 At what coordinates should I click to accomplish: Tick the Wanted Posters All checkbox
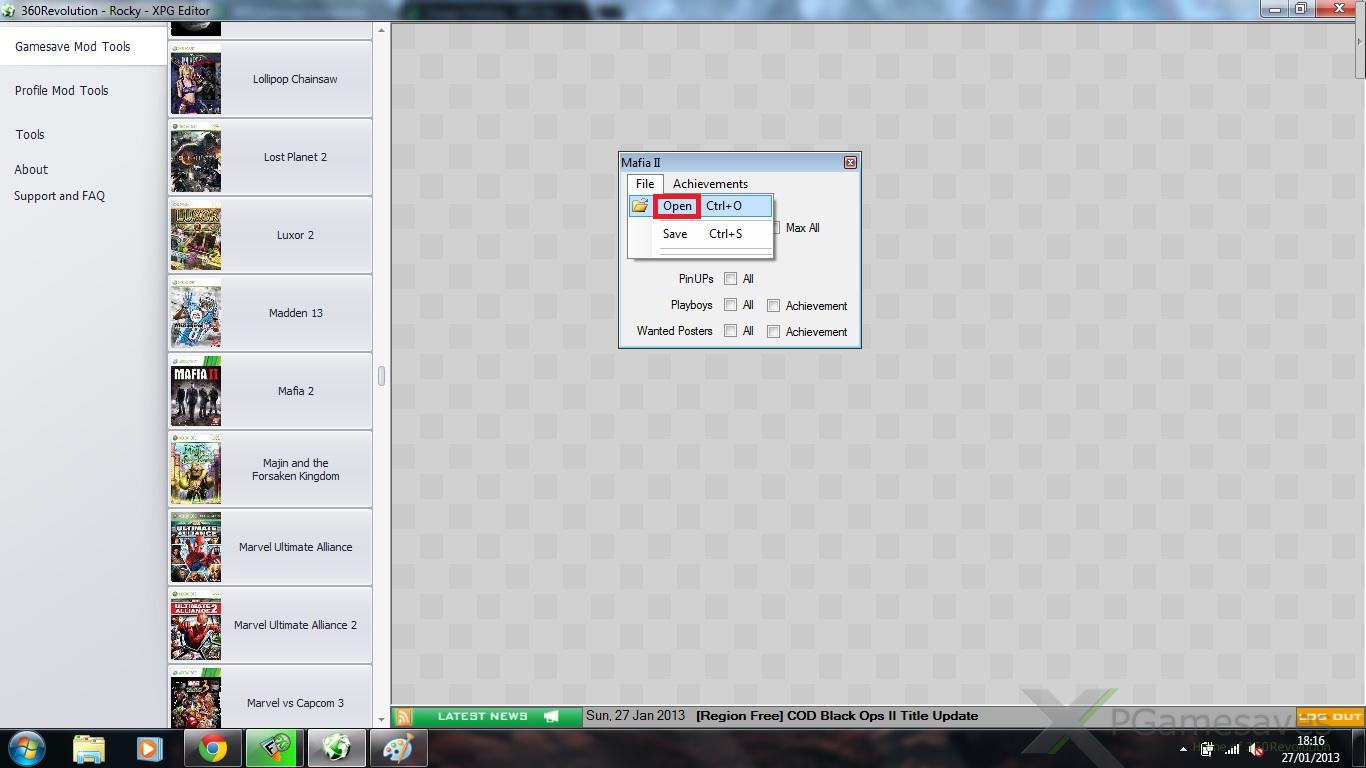coord(731,331)
